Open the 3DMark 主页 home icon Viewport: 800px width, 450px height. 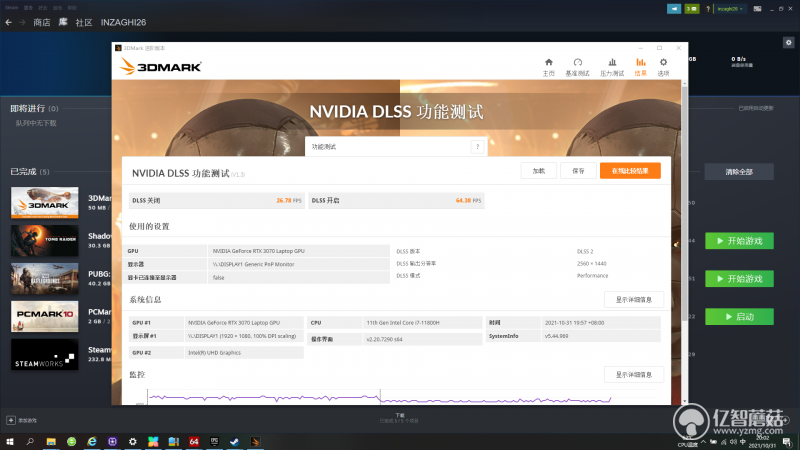tap(548, 67)
